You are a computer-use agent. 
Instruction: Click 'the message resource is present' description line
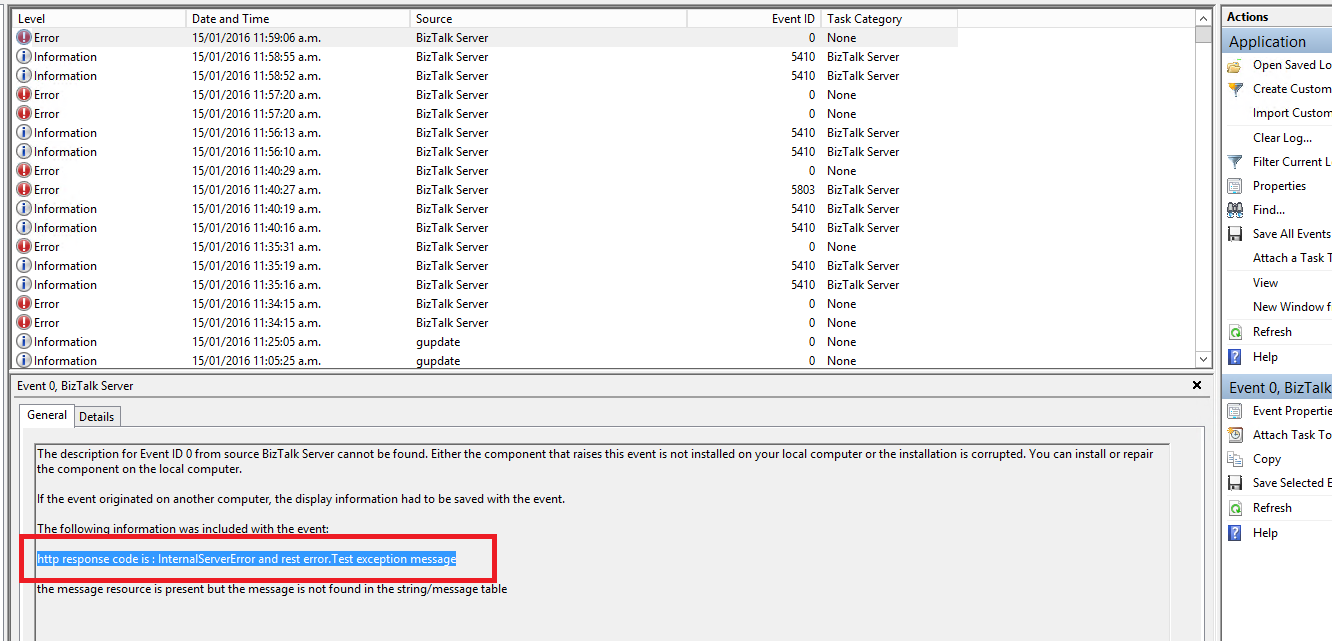272,589
